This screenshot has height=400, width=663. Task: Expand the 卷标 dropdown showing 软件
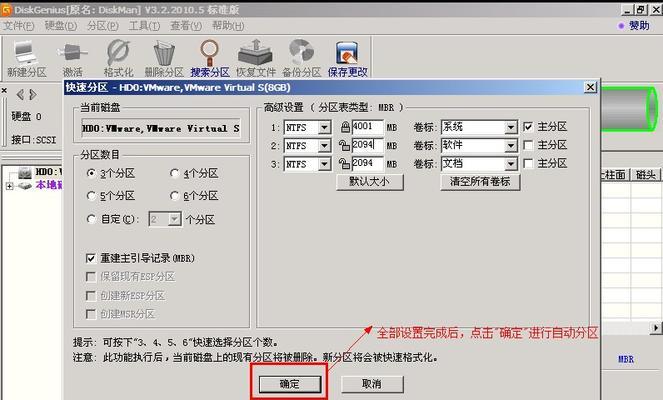pos(511,146)
